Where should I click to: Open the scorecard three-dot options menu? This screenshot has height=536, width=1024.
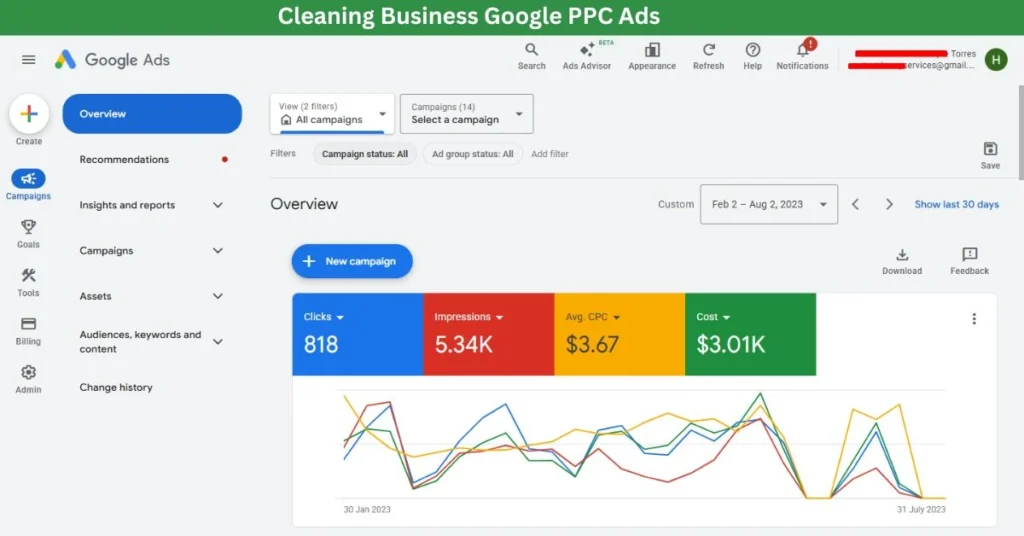(x=974, y=319)
